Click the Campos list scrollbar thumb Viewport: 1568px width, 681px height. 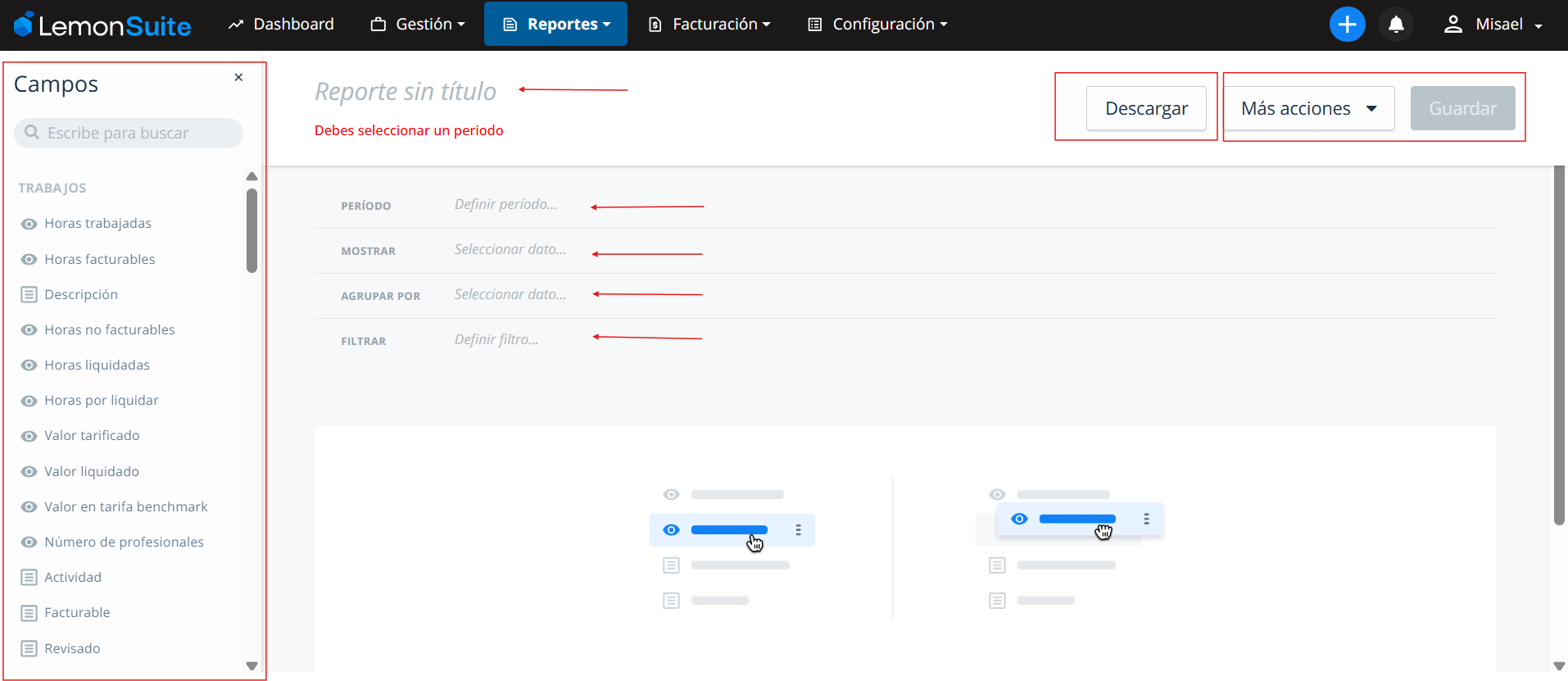252,230
